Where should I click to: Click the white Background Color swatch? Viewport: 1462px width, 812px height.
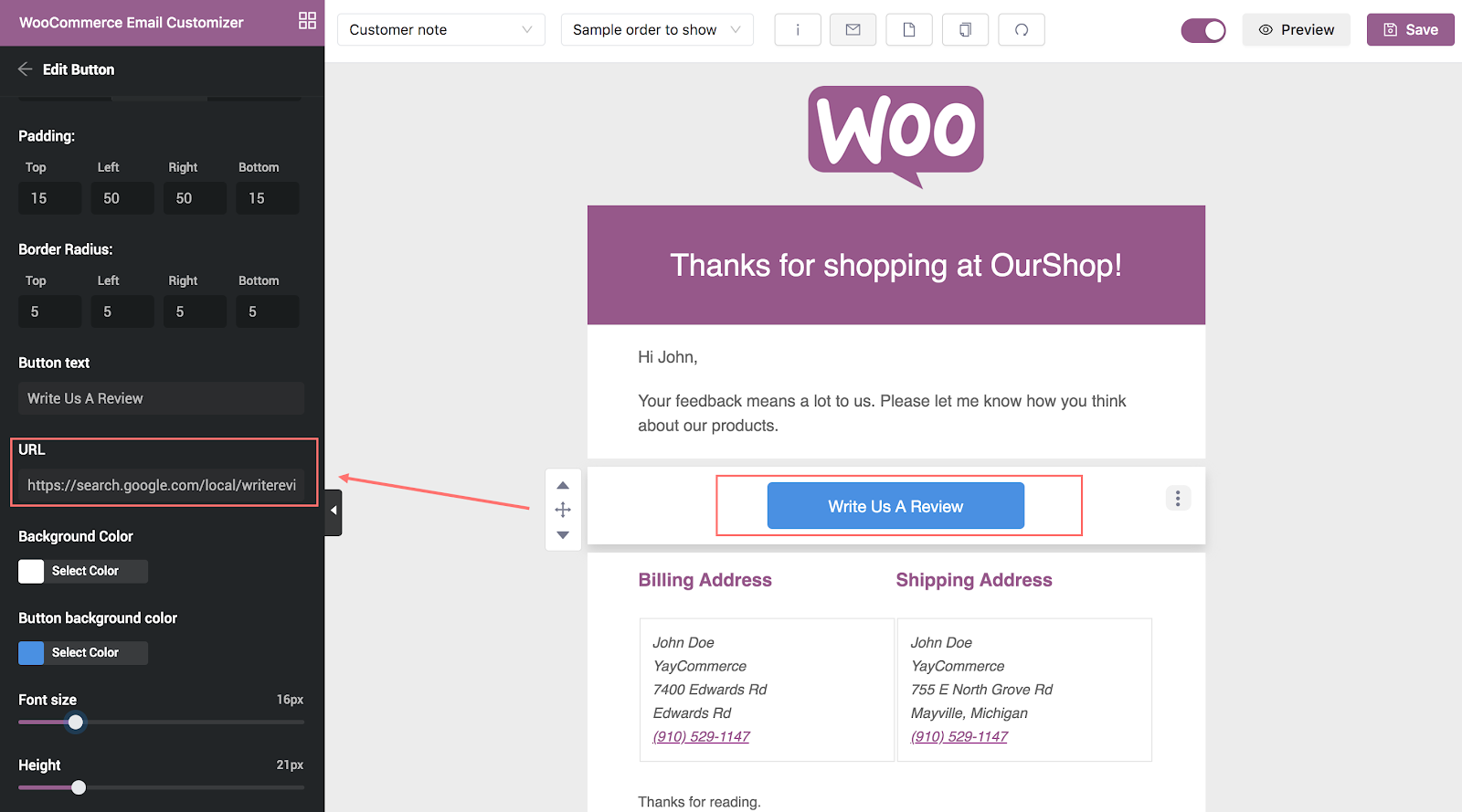[31, 571]
